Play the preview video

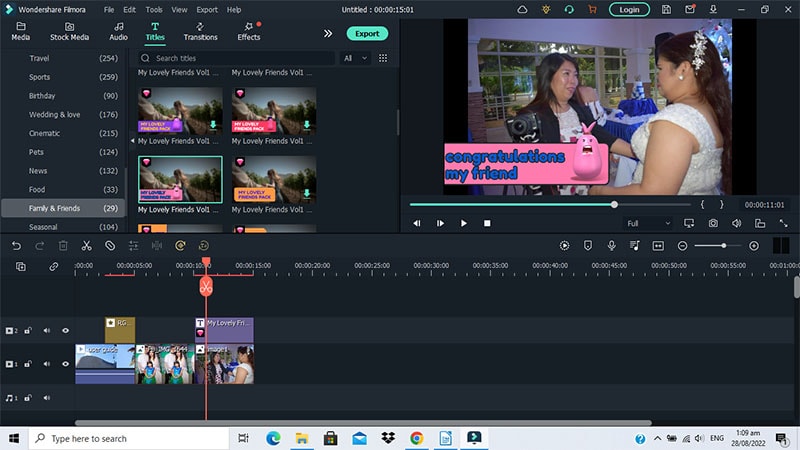pyautogui.click(x=463, y=223)
